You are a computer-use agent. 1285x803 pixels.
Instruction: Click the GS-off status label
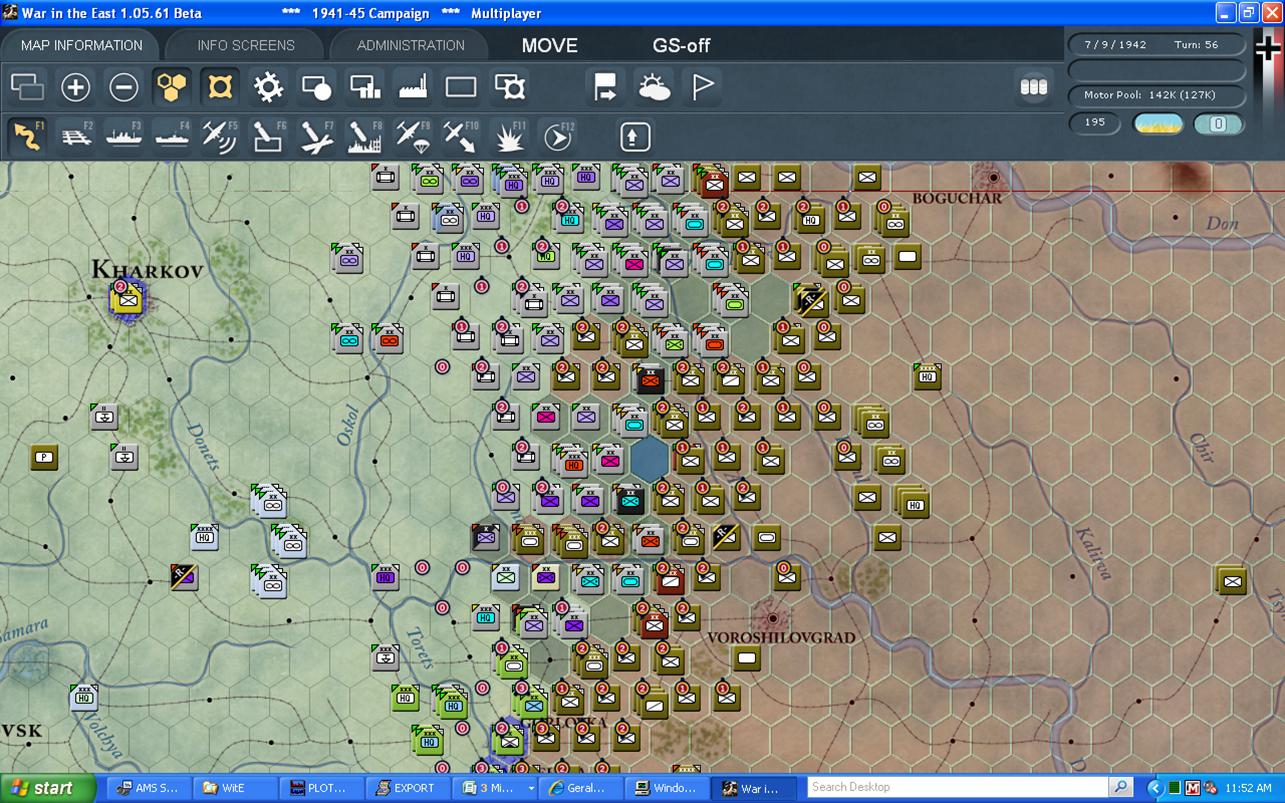[x=682, y=45]
